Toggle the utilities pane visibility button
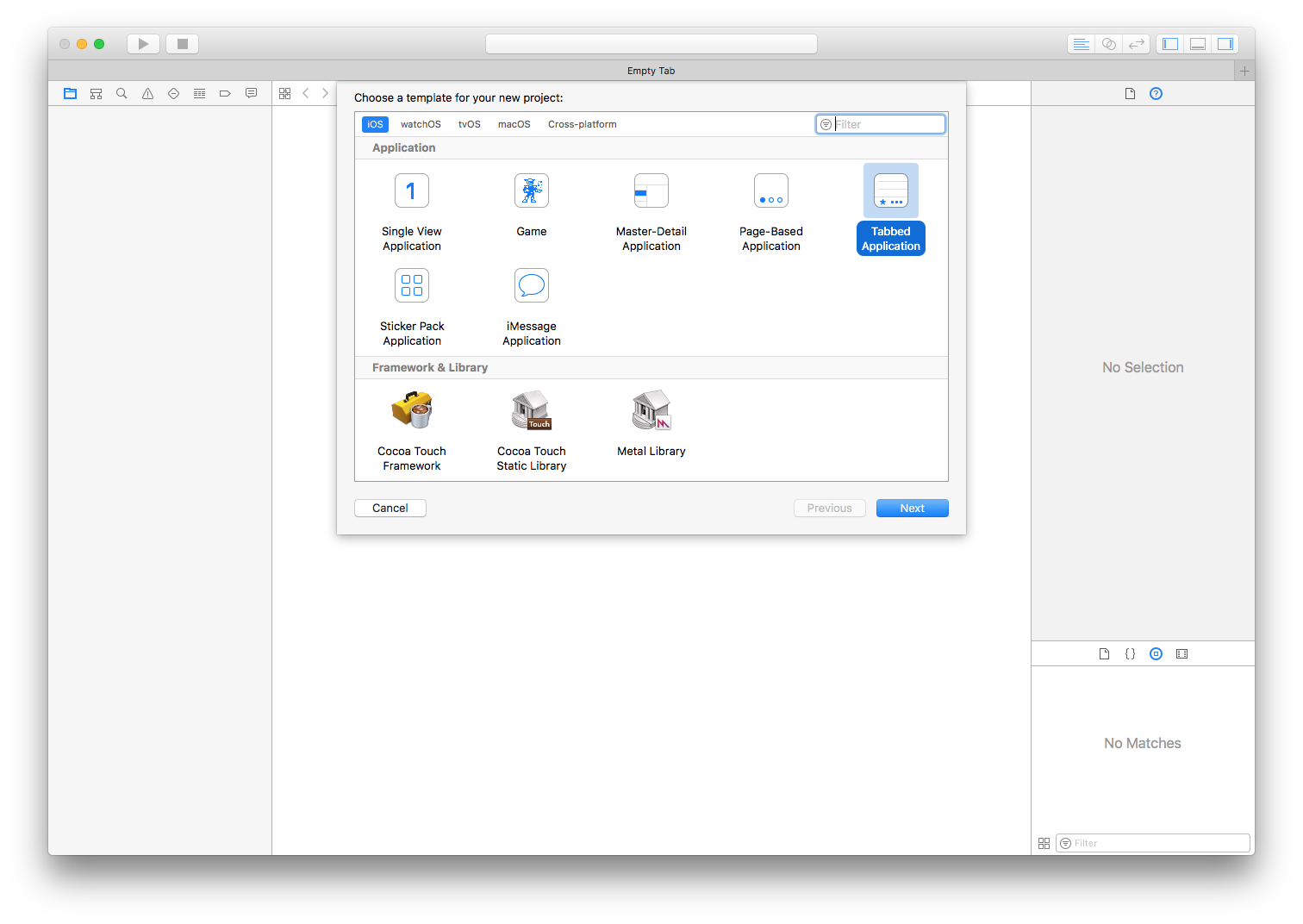 (x=1225, y=44)
